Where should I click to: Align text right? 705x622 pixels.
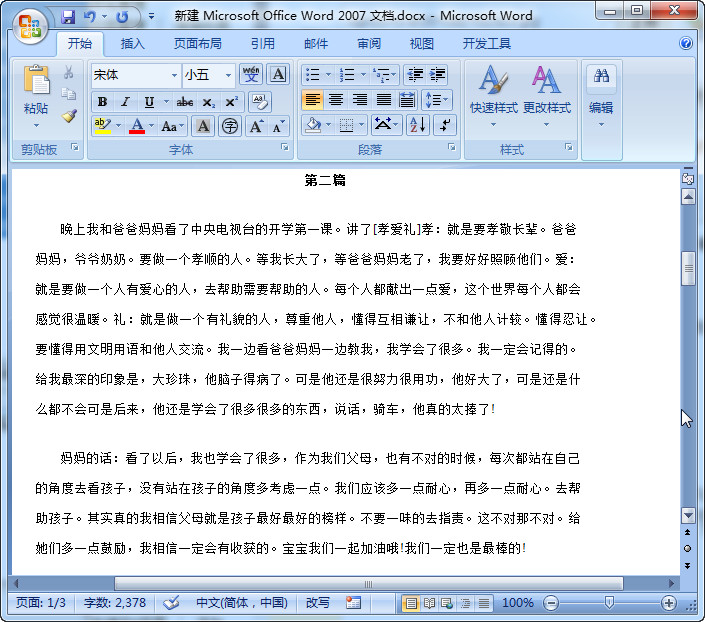click(360, 100)
